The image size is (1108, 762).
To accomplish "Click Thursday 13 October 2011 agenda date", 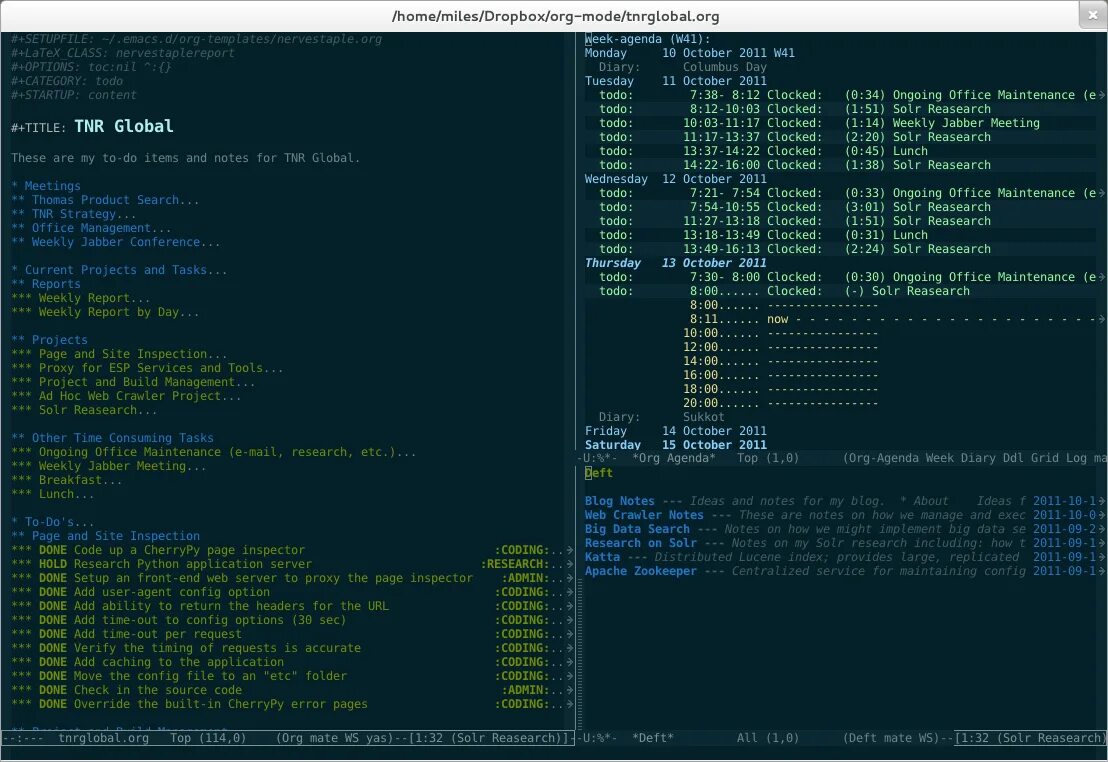I will pos(676,263).
